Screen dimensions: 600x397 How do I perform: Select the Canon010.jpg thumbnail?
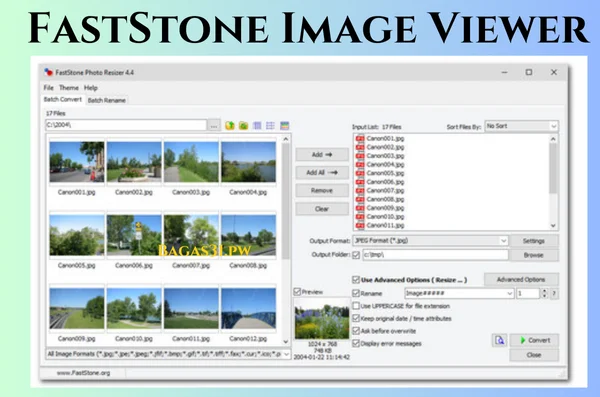pyautogui.click(x=134, y=309)
